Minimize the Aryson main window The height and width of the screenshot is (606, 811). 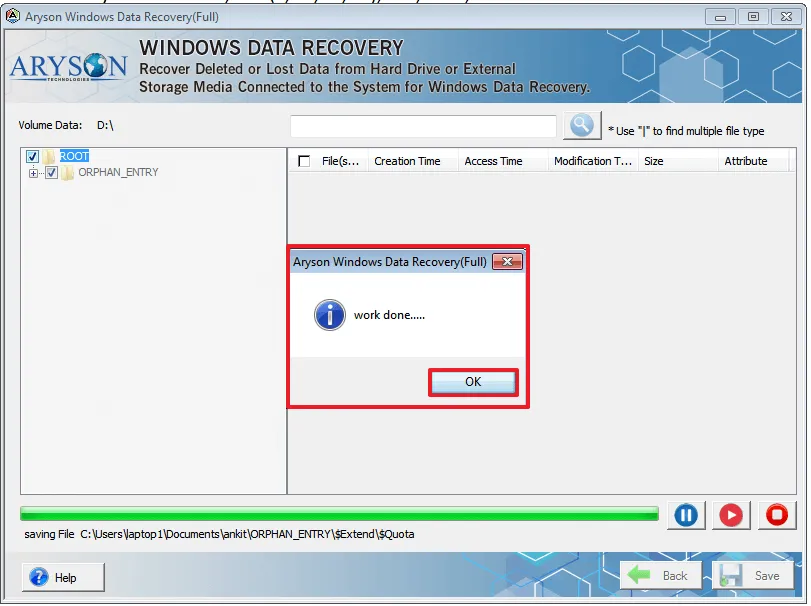(x=720, y=17)
